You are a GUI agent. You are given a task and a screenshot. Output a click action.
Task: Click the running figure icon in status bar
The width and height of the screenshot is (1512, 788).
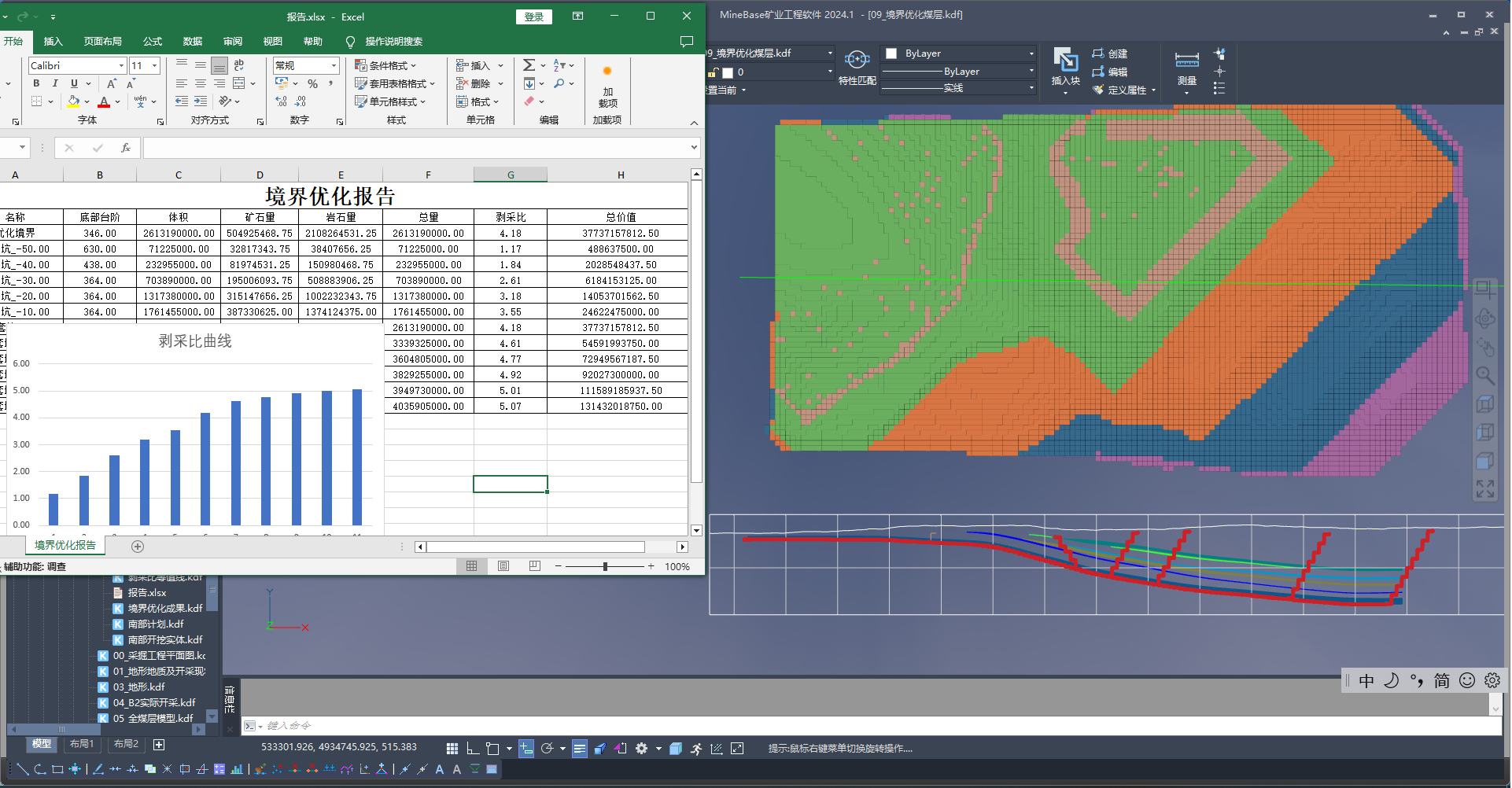tap(696, 749)
